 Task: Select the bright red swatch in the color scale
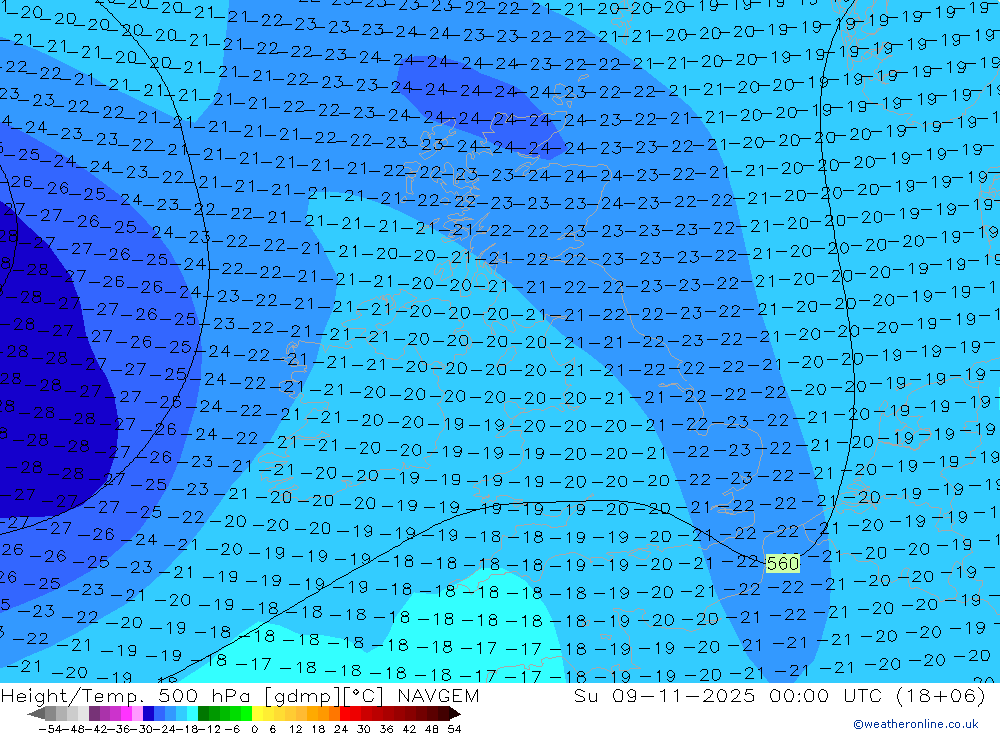(x=345, y=714)
